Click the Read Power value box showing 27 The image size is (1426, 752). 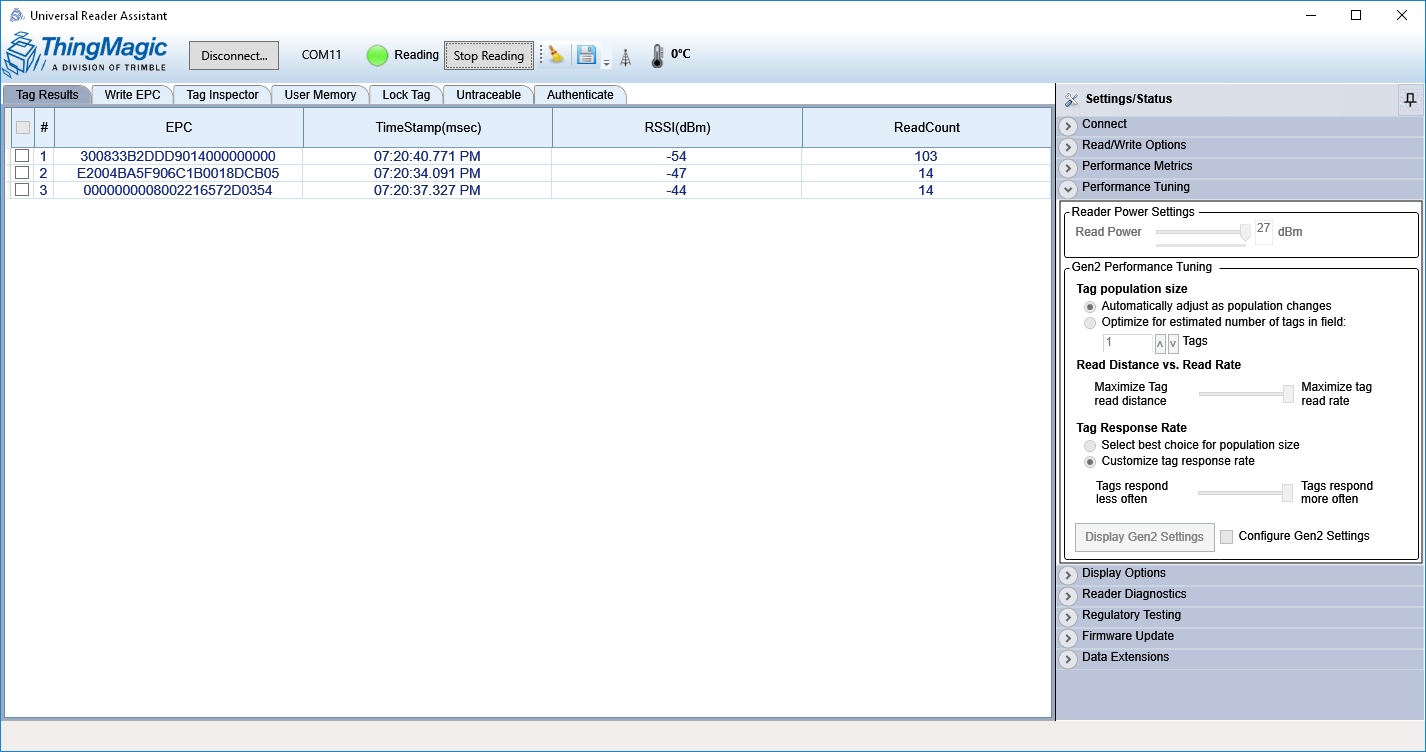coord(1264,231)
